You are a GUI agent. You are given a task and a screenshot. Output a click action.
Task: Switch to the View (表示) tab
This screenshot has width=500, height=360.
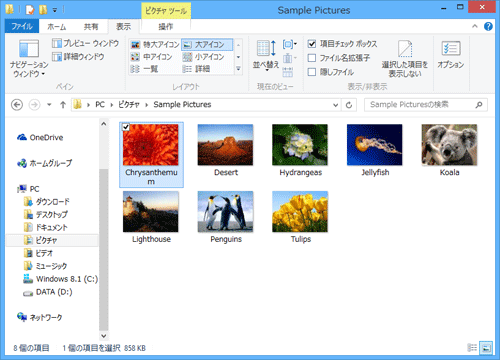123,27
